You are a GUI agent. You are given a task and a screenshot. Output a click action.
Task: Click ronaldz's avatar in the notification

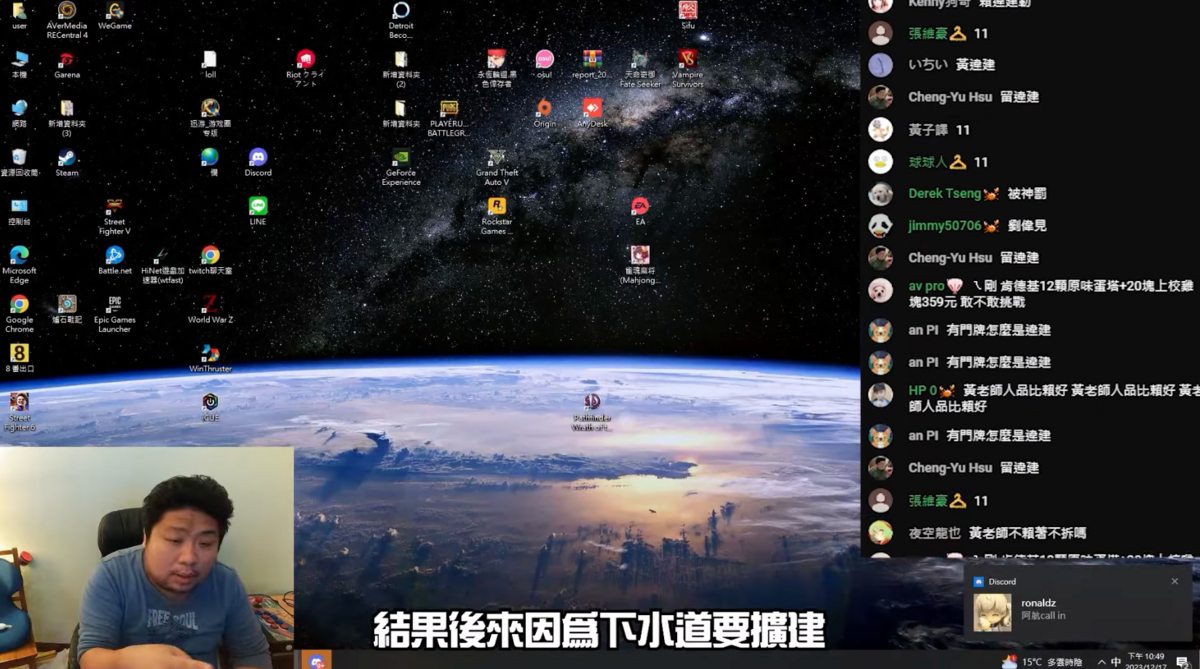coord(992,613)
